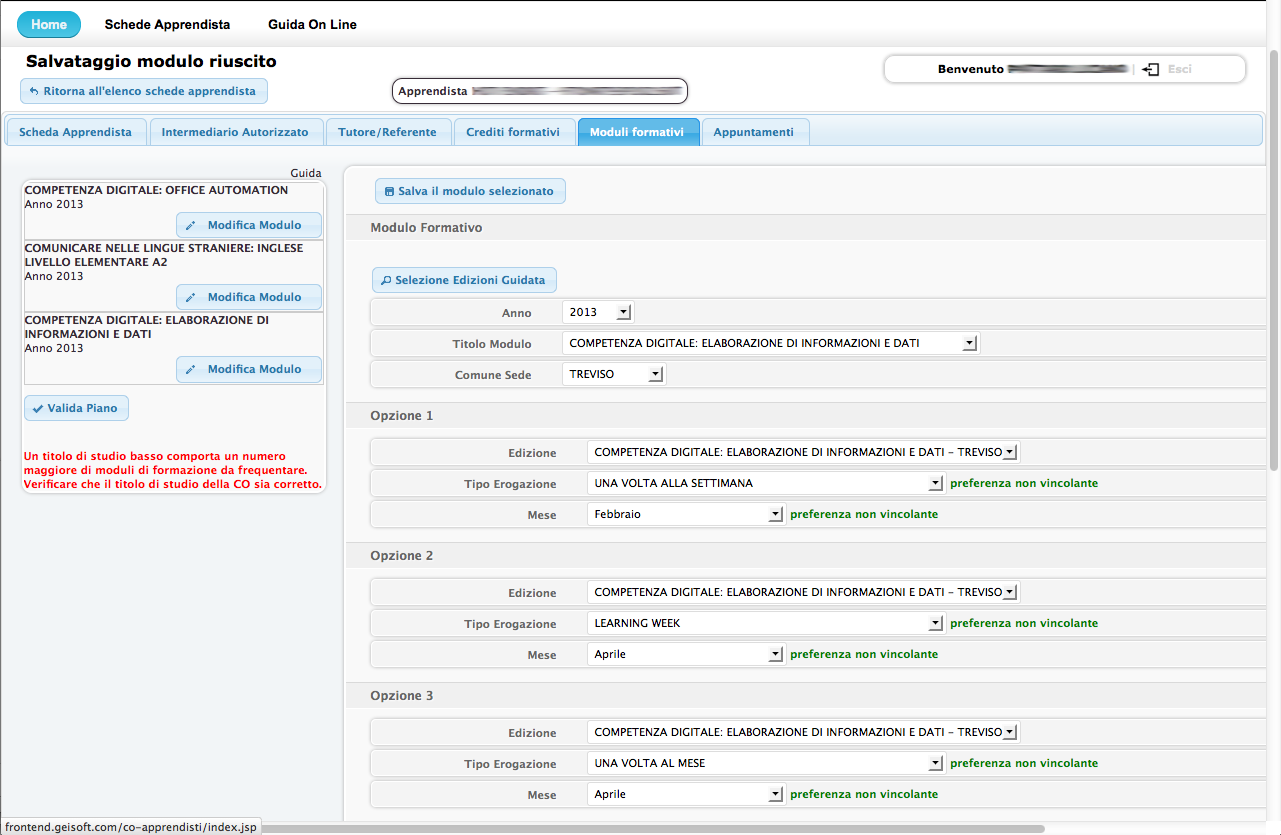Screen dimensions: 1281x835
Task: Open Schede Apprendista menu item
Action: pyautogui.click(x=167, y=24)
